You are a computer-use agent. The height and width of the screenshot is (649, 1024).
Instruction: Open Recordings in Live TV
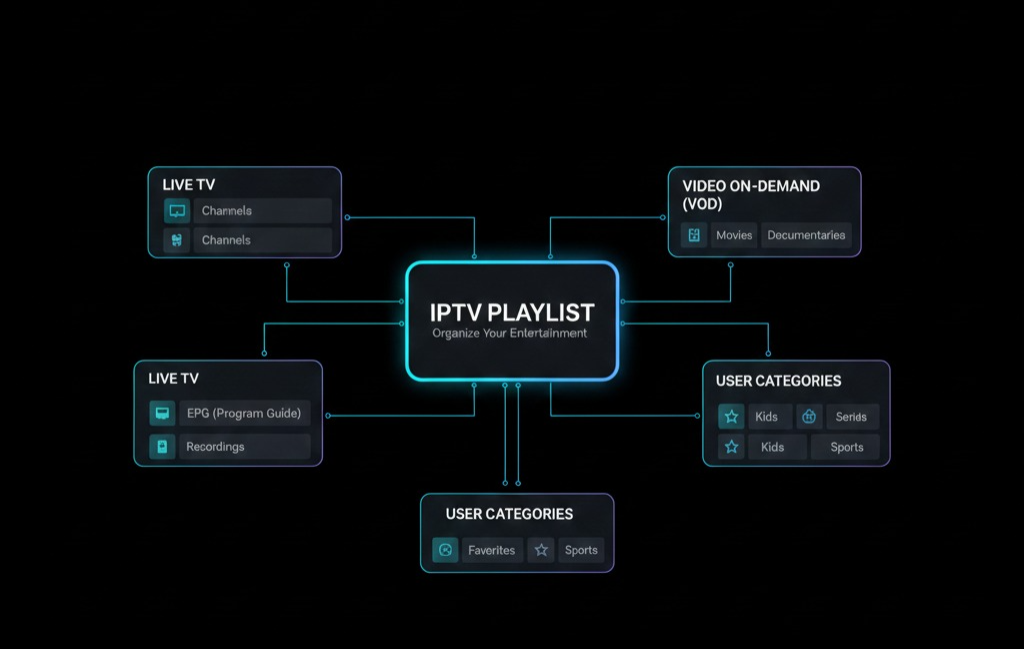pyautogui.click(x=245, y=447)
